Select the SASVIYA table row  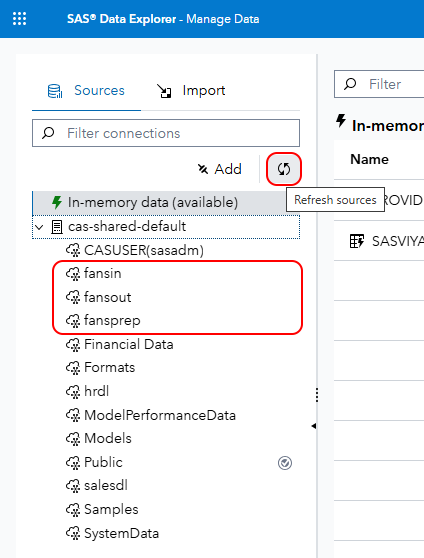[x=379, y=241]
